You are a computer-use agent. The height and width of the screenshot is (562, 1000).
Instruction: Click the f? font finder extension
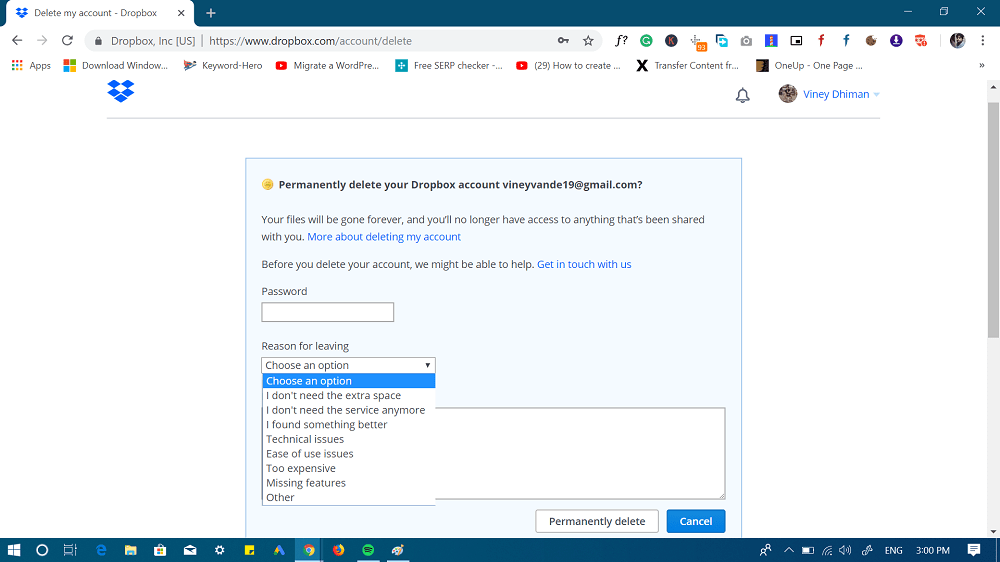(x=621, y=41)
